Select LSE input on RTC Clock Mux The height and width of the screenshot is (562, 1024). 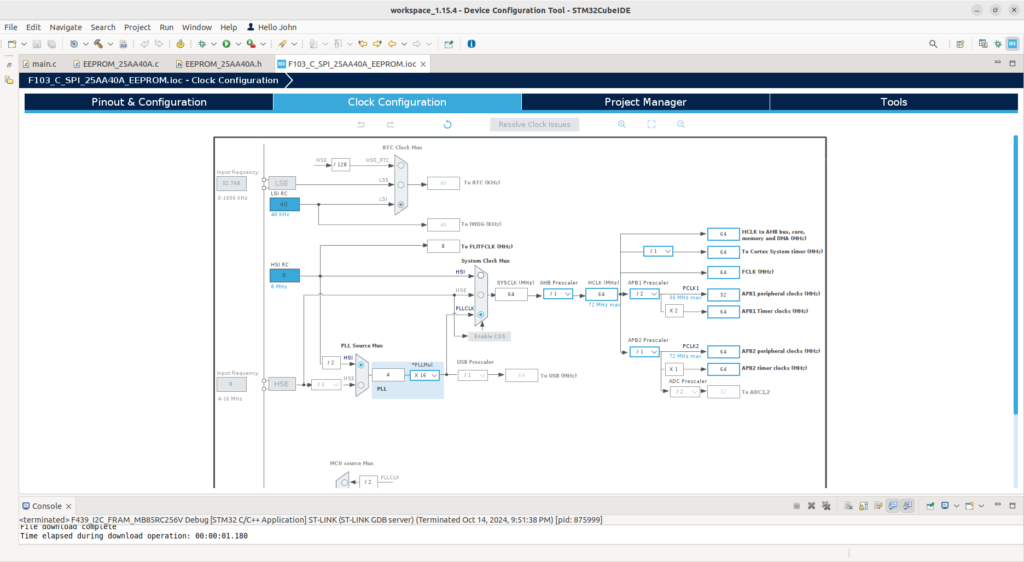(x=401, y=185)
